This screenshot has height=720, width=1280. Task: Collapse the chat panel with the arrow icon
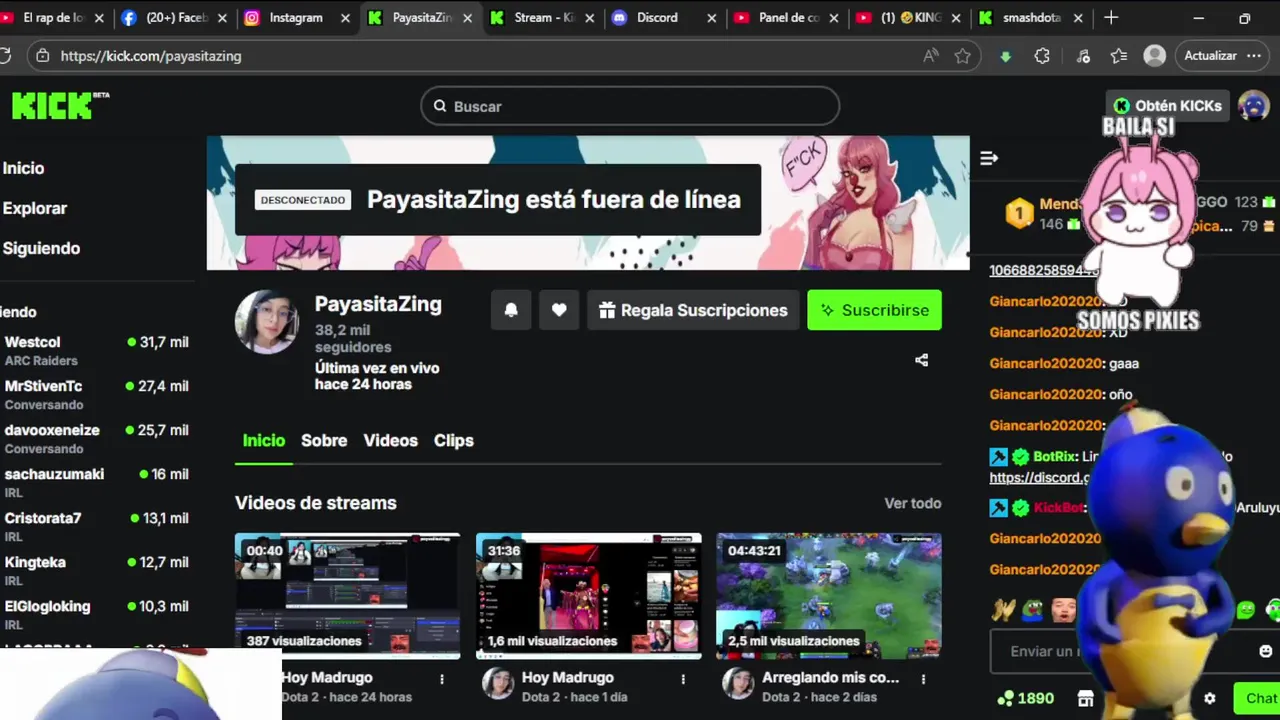tap(989, 158)
